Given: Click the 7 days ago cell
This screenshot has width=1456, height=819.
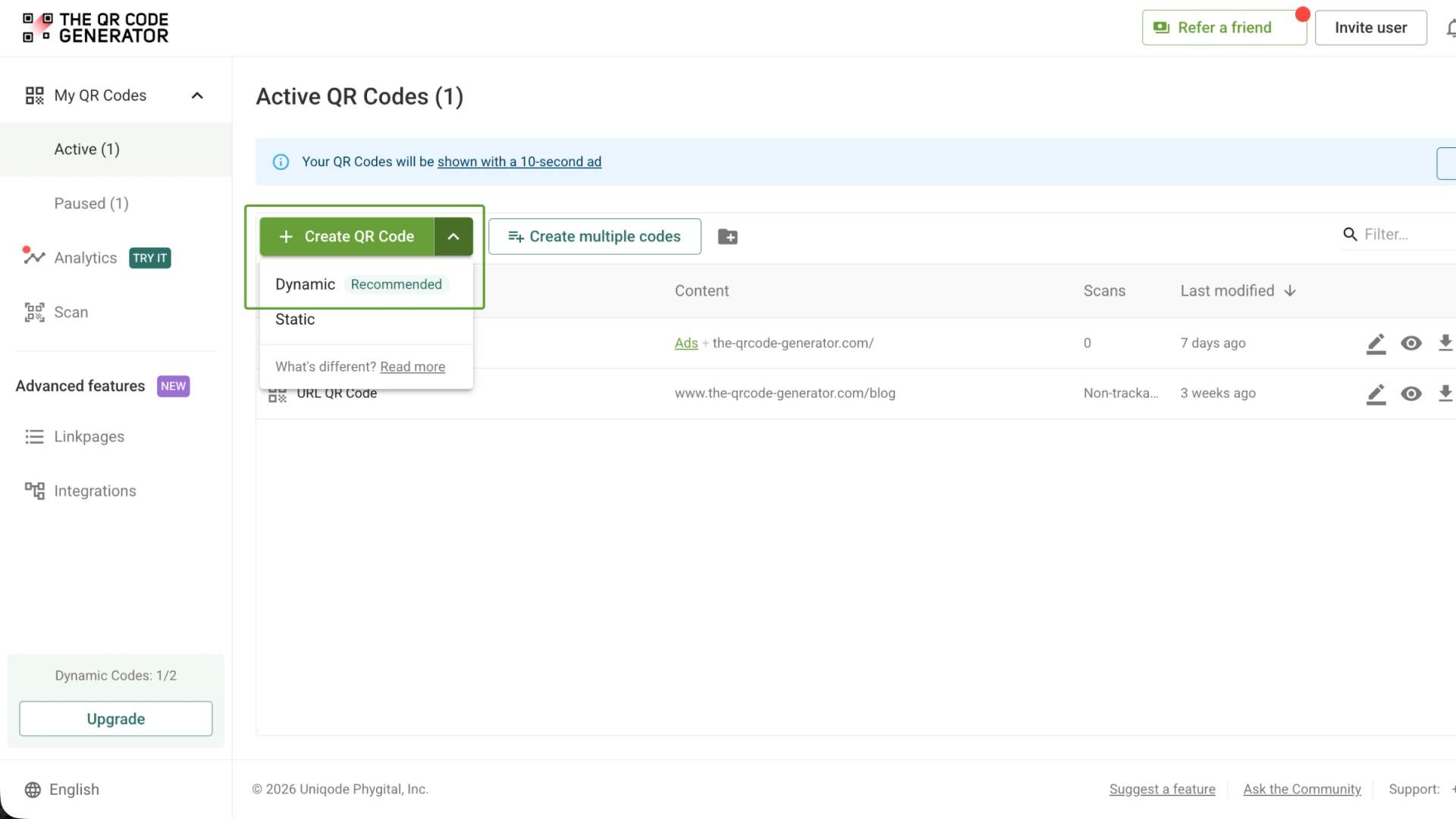Looking at the screenshot, I should coord(1213,343).
